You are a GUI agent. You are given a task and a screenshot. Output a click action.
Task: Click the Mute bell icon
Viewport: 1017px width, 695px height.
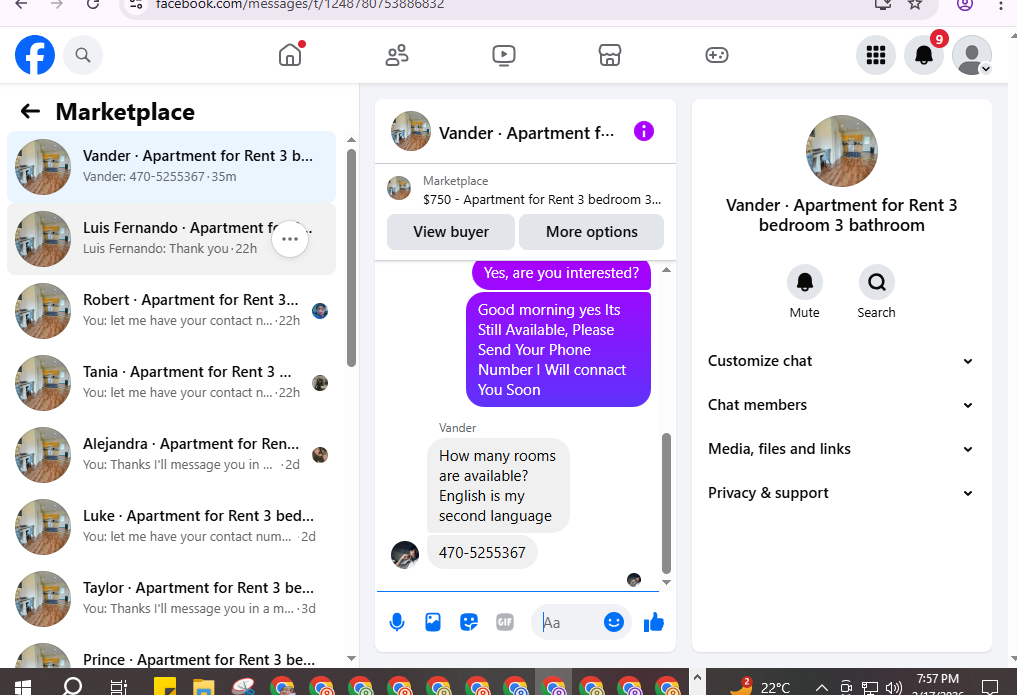click(x=805, y=282)
